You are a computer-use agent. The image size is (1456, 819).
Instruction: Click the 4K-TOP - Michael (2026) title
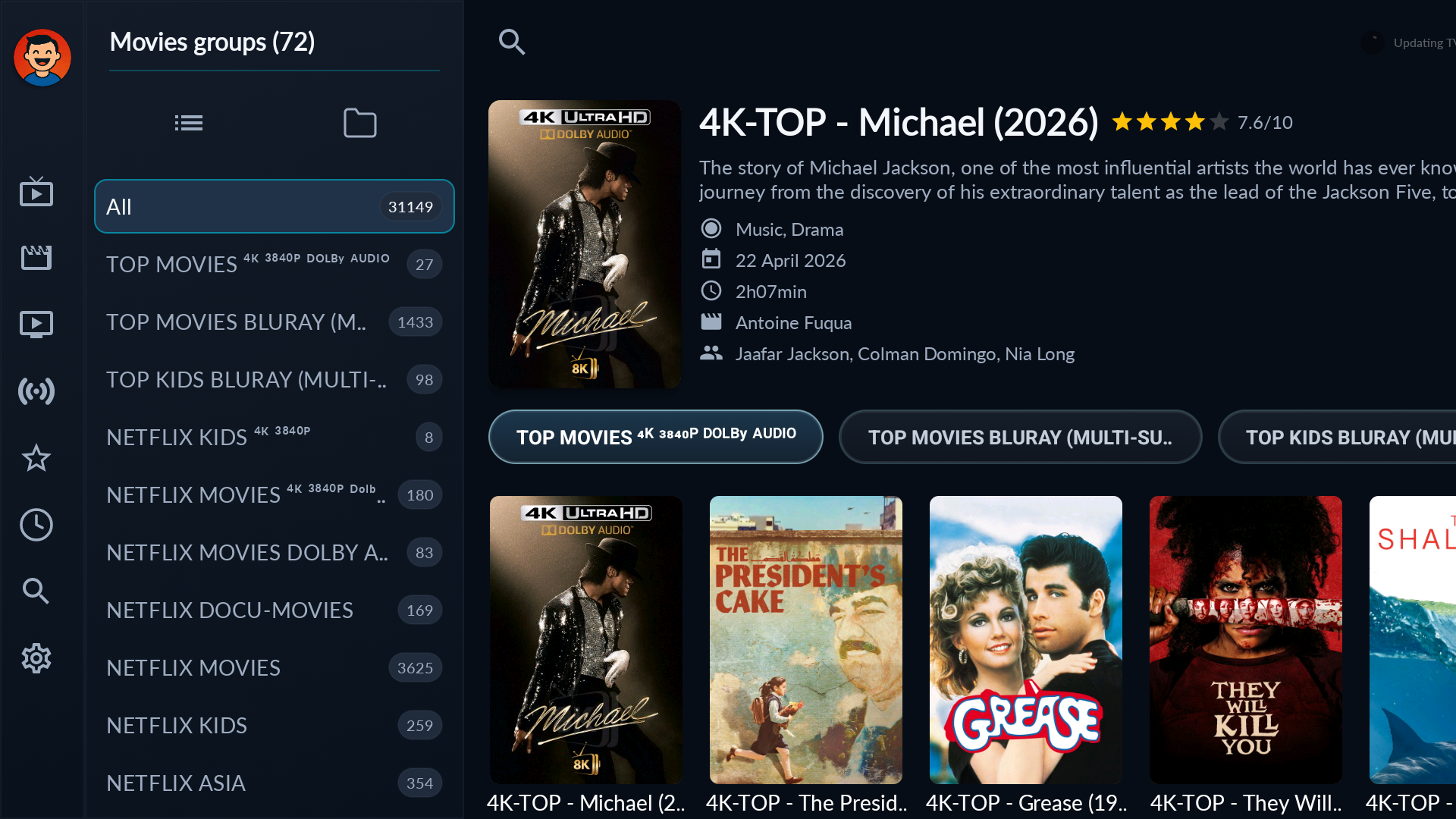[899, 122]
